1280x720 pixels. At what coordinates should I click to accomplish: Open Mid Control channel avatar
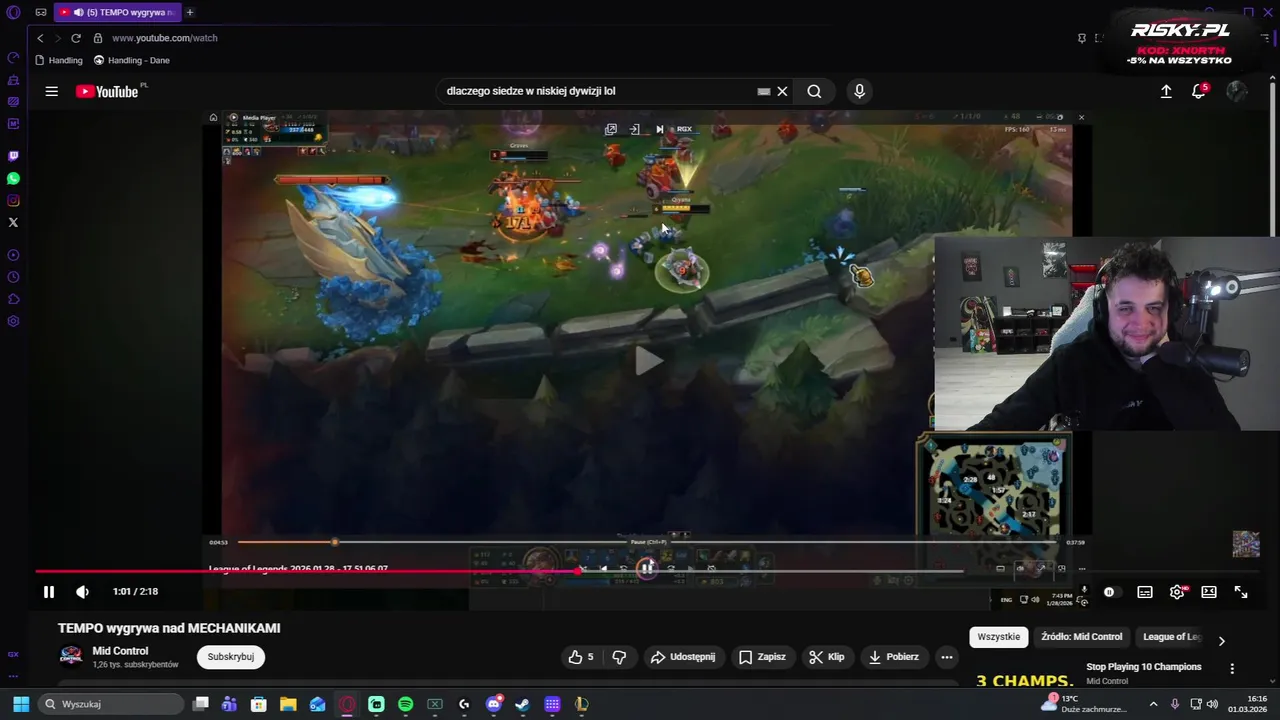point(71,656)
